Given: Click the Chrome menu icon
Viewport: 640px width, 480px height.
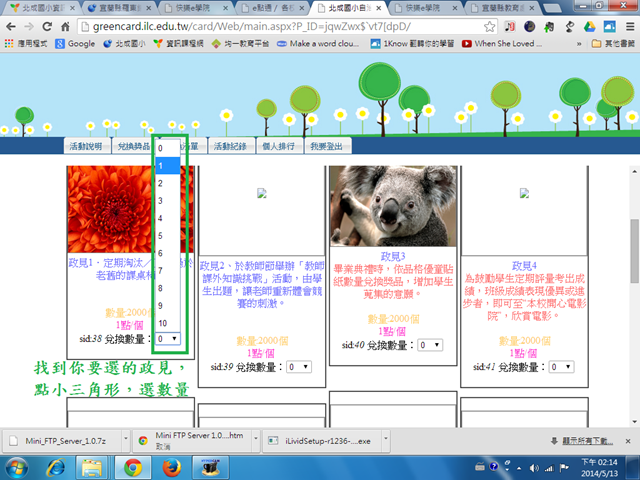Looking at the screenshot, I should click(x=627, y=28).
